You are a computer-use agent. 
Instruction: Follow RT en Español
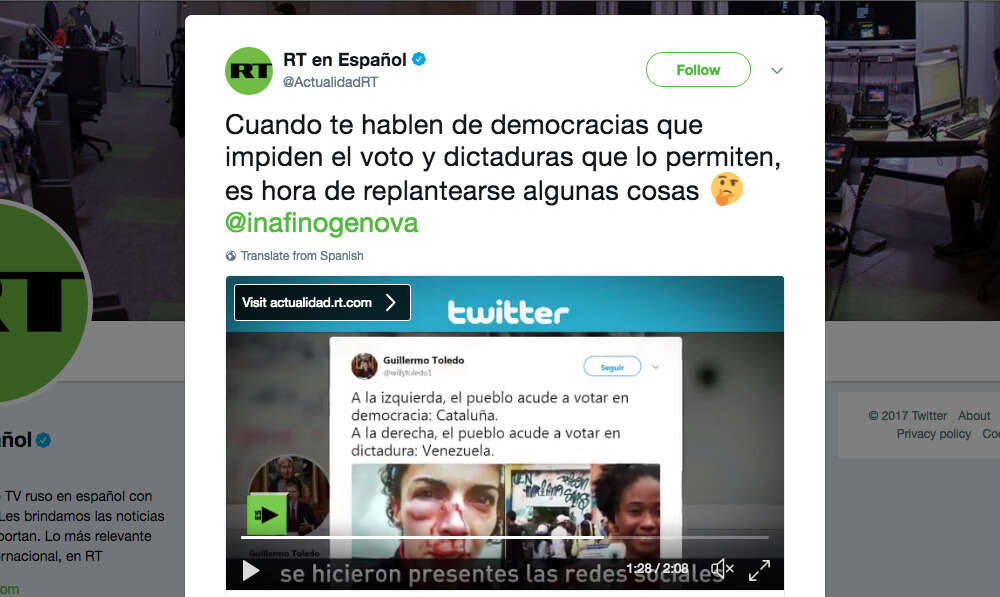pyautogui.click(x=698, y=70)
